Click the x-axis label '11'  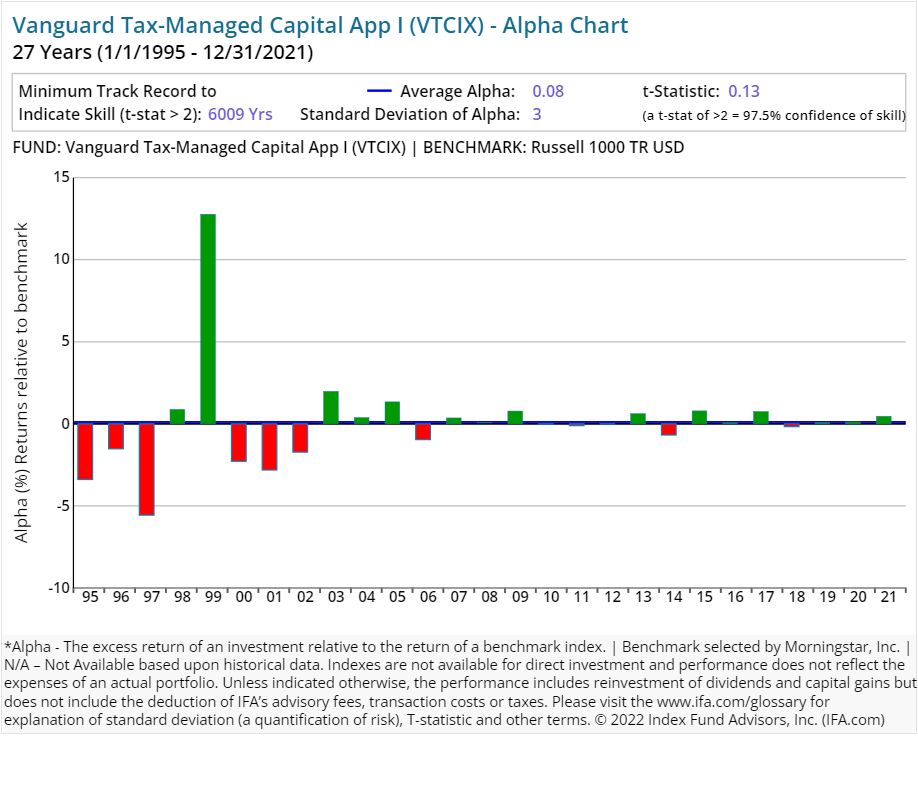point(581,597)
